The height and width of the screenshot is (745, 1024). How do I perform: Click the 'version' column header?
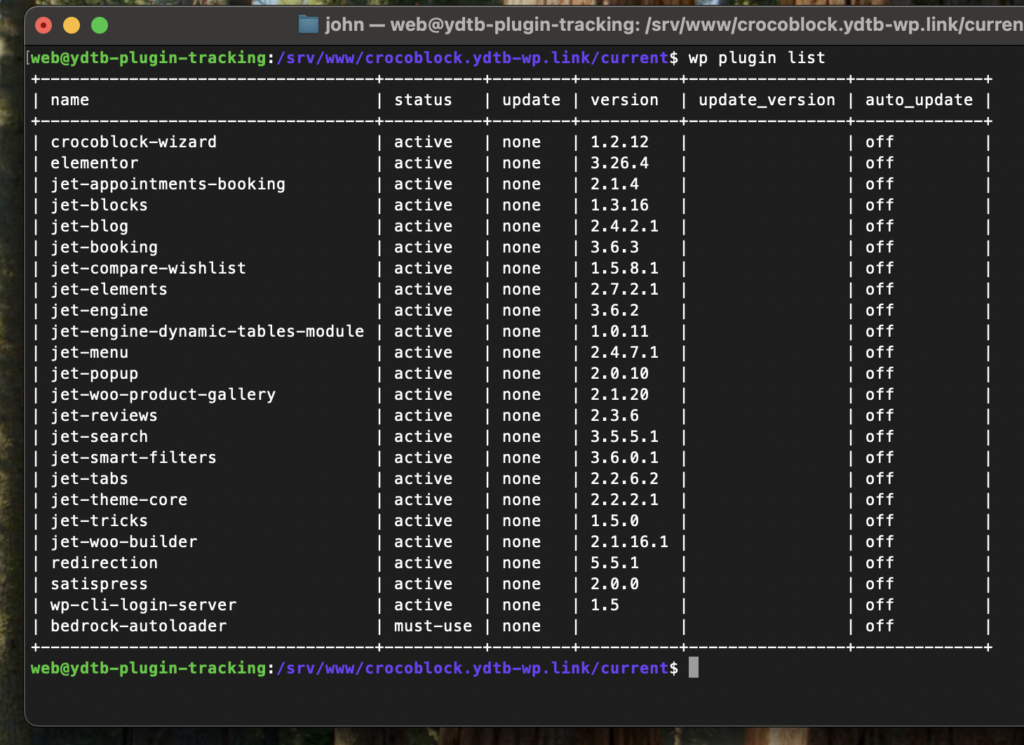coord(624,100)
